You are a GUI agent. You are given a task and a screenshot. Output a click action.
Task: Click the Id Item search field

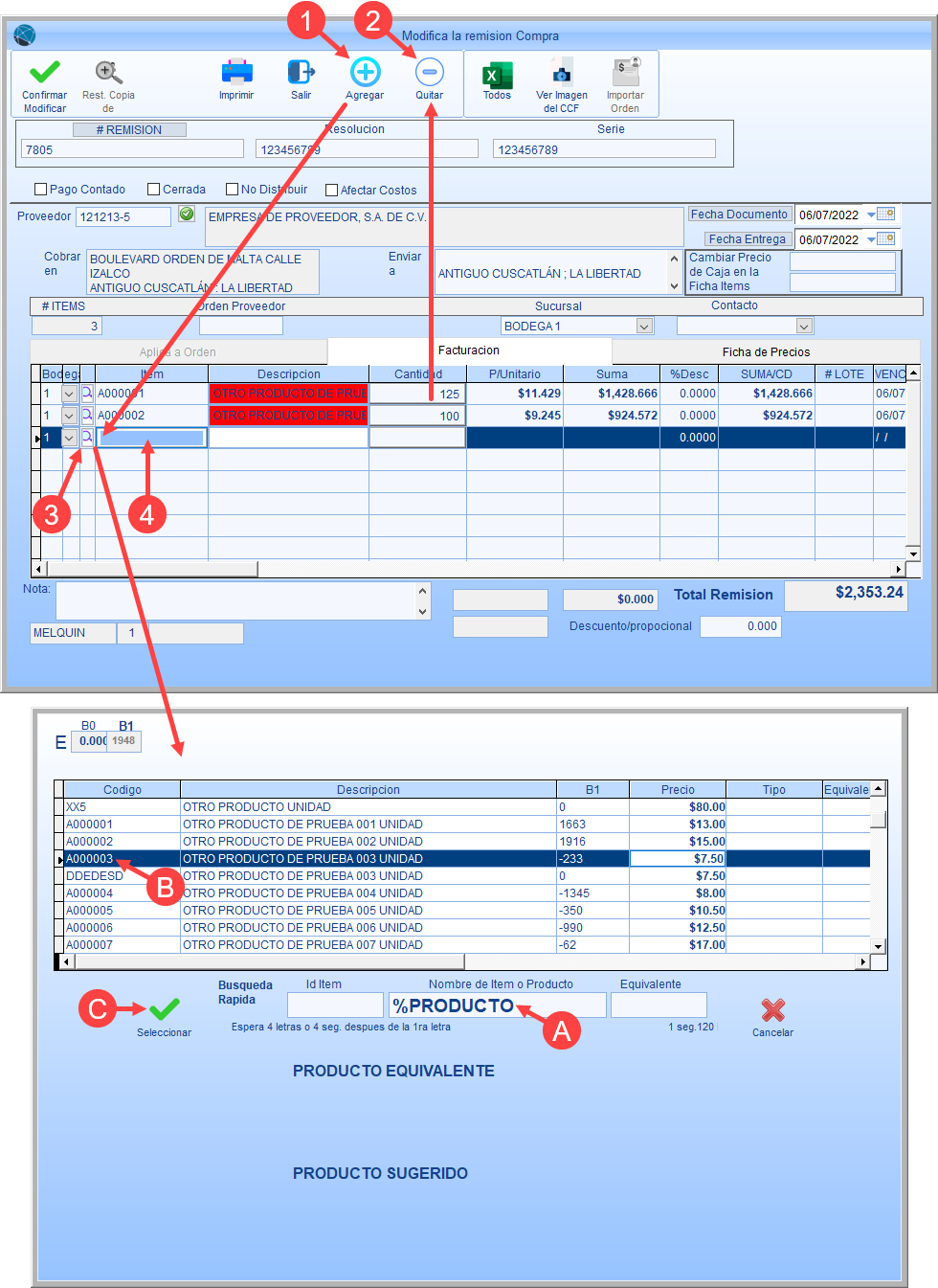(x=335, y=1006)
